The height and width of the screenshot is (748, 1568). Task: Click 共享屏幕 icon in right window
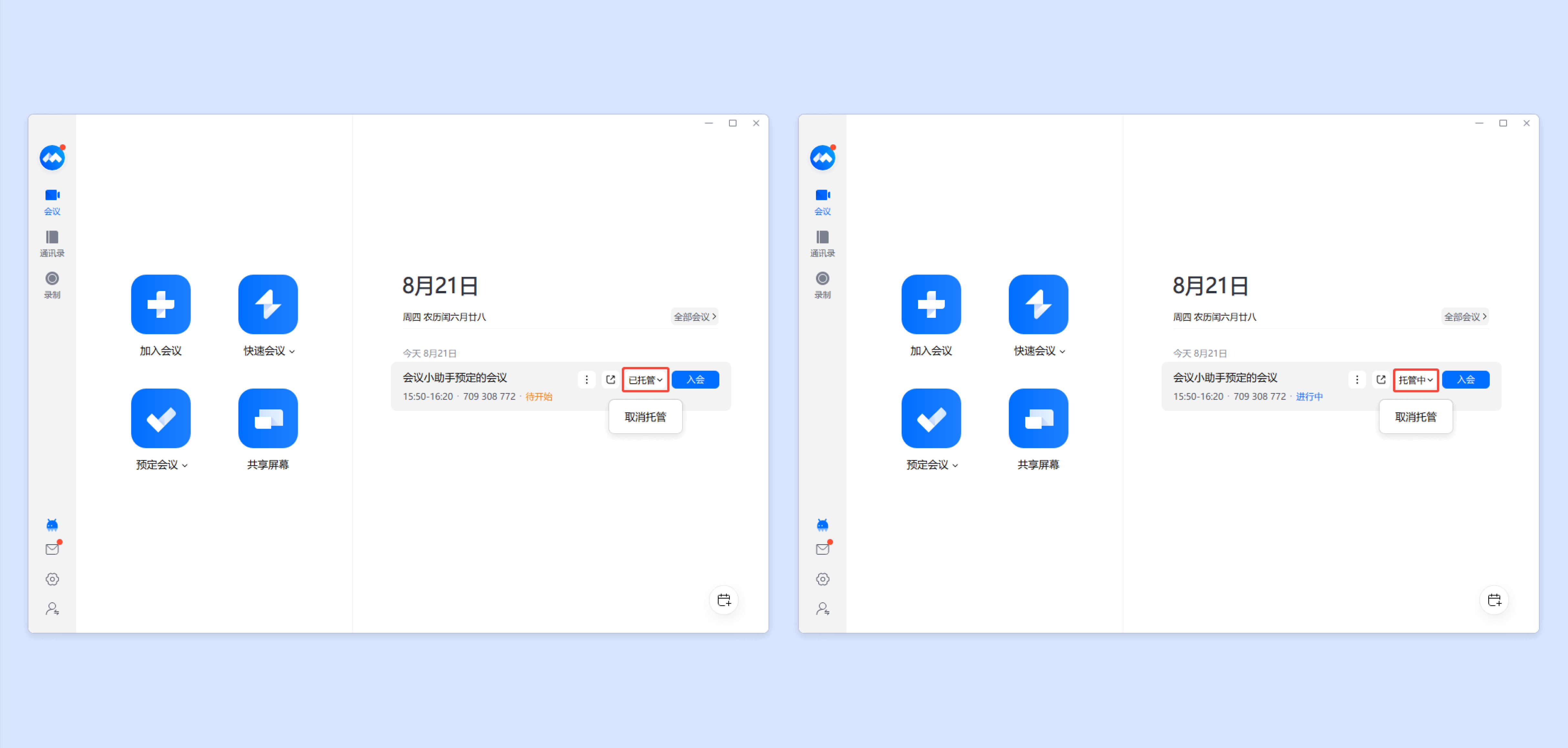[x=1038, y=418]
